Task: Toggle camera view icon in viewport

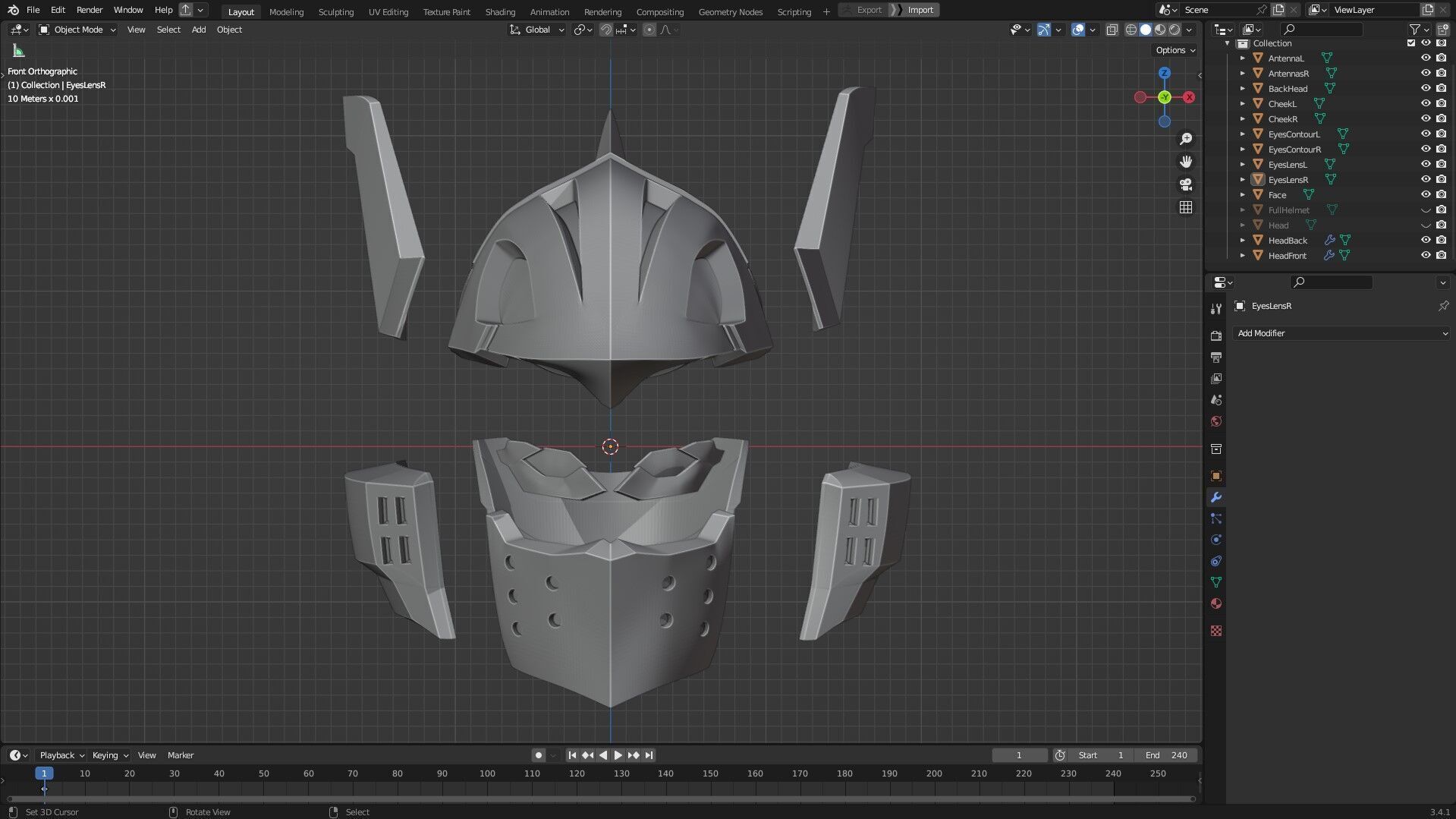Action: pyautogui.click(x=1186, y=184)
